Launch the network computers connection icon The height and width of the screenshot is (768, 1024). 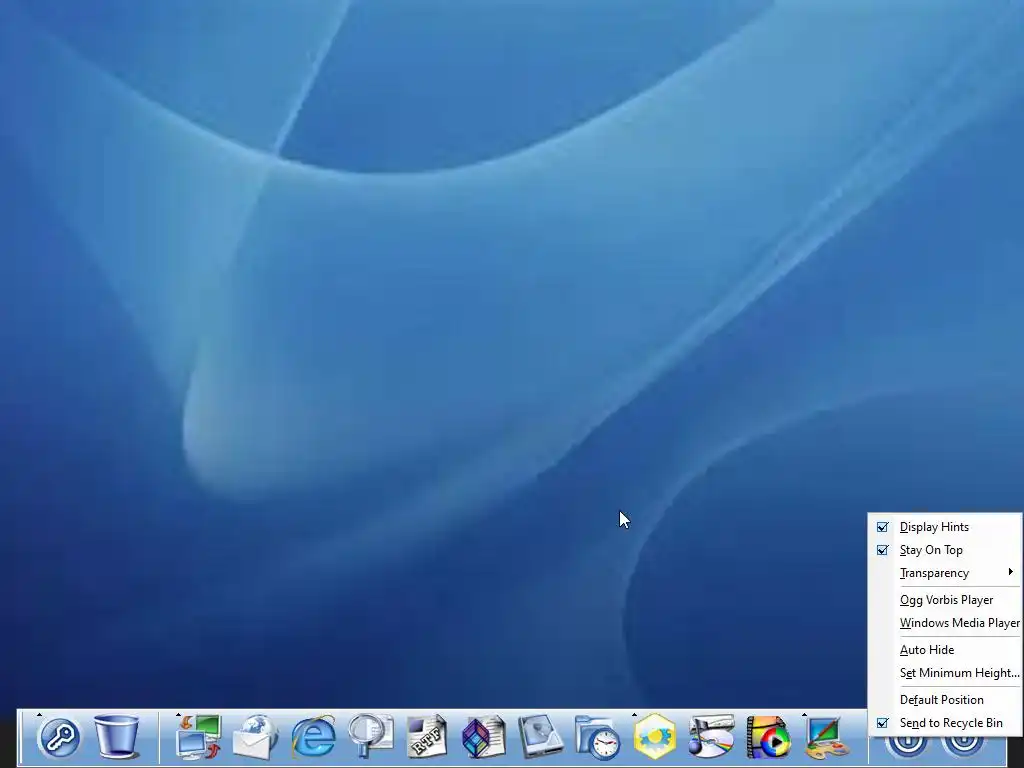199,737
